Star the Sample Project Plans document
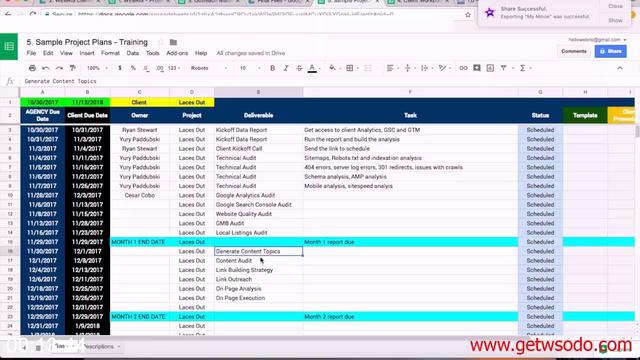The height and width of the screenshot is (360, 640). tap(161, 42)
